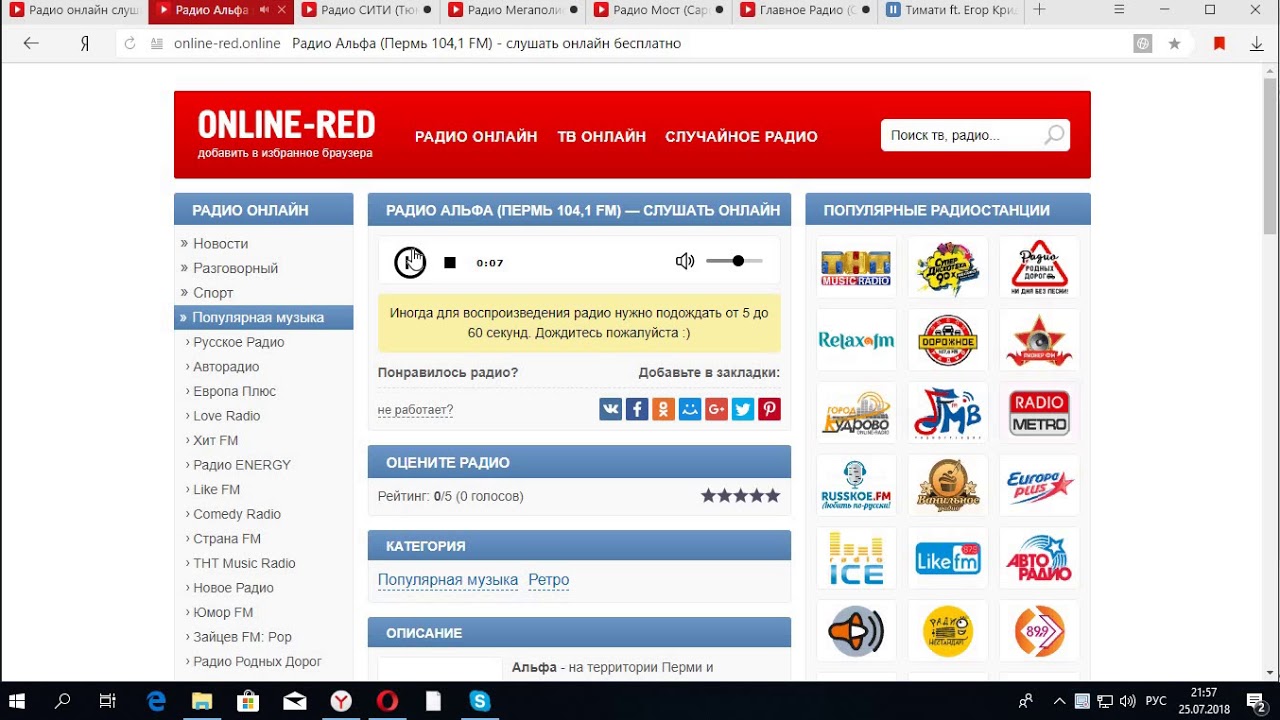
Task: Switch to the Радио Мегаполис browser tab
Action: [x=513, y=11]
